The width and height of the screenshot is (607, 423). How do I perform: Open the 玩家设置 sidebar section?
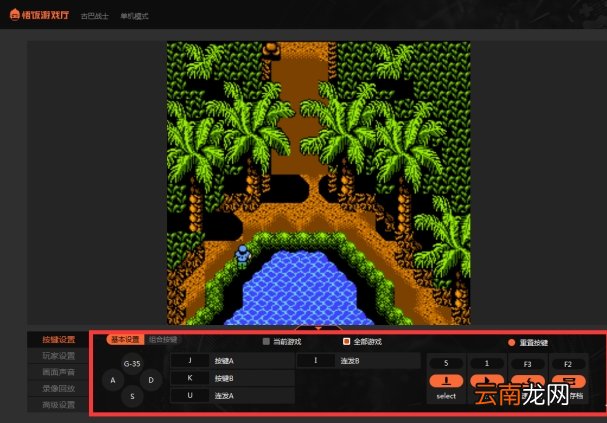pyautogui.click(x=58, y=356)
